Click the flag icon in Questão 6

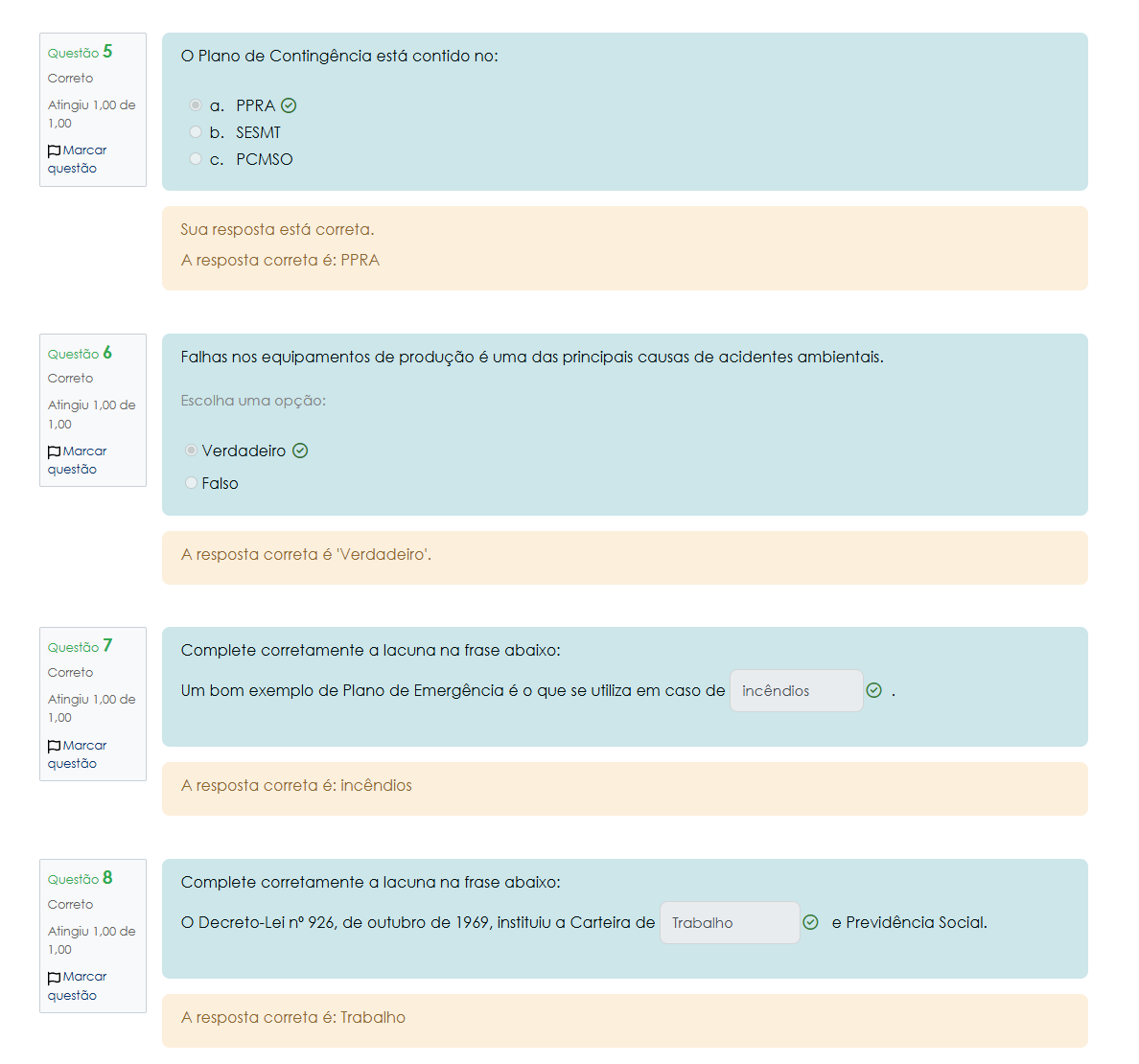coord(55,452)
